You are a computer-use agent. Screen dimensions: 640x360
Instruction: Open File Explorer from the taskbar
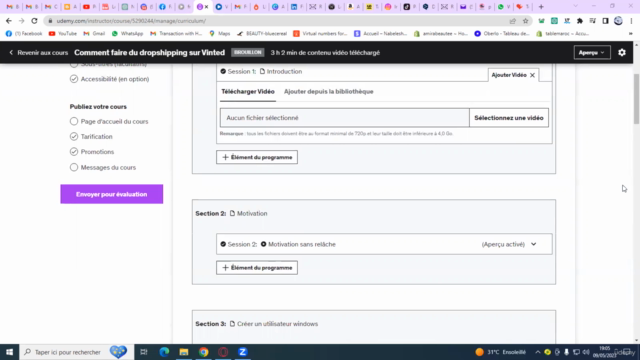[184, 352]
